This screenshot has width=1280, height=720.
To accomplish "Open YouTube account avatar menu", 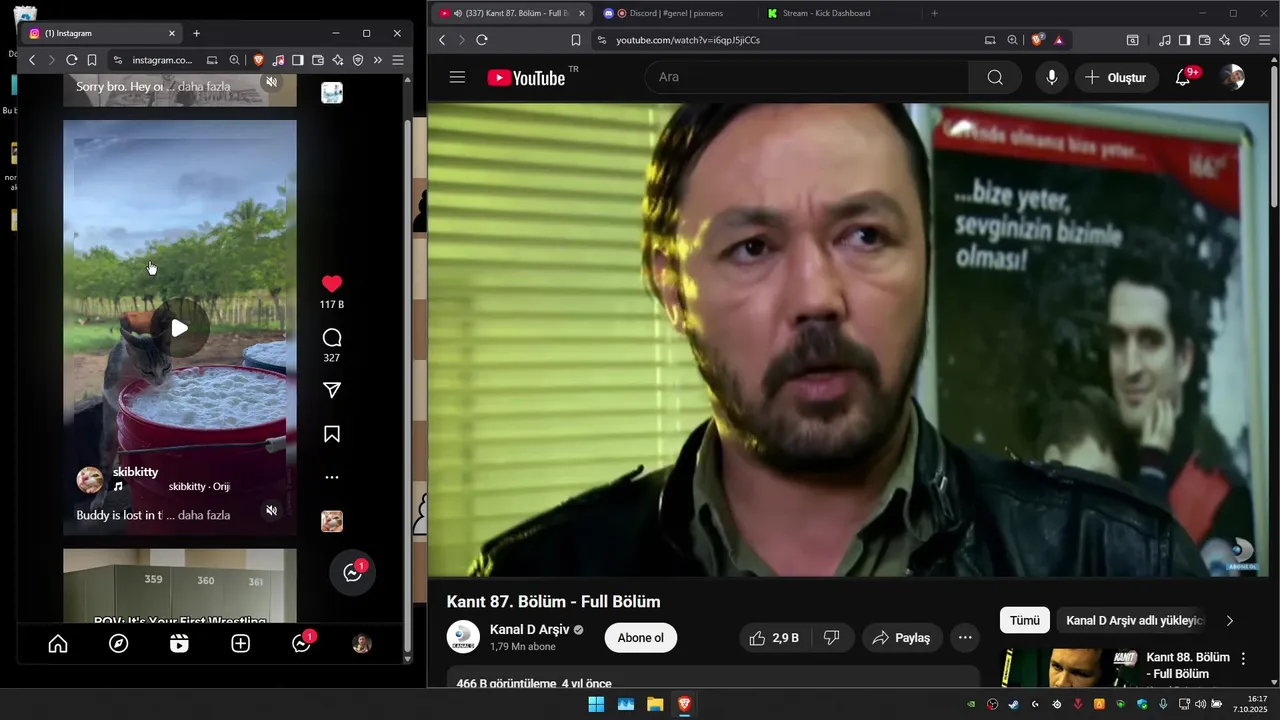I will click(x=1233, y=77).
